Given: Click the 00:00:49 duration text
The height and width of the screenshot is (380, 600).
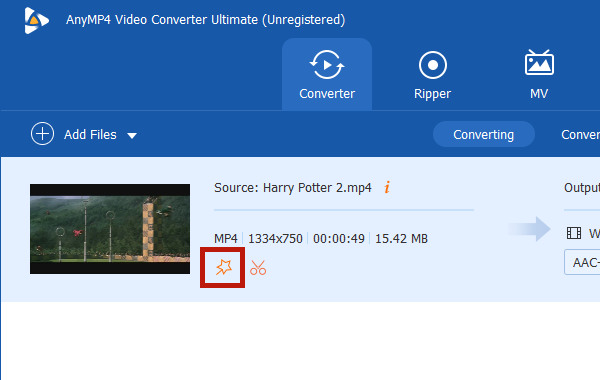Looking at the screenshot, I should (339, 239).
